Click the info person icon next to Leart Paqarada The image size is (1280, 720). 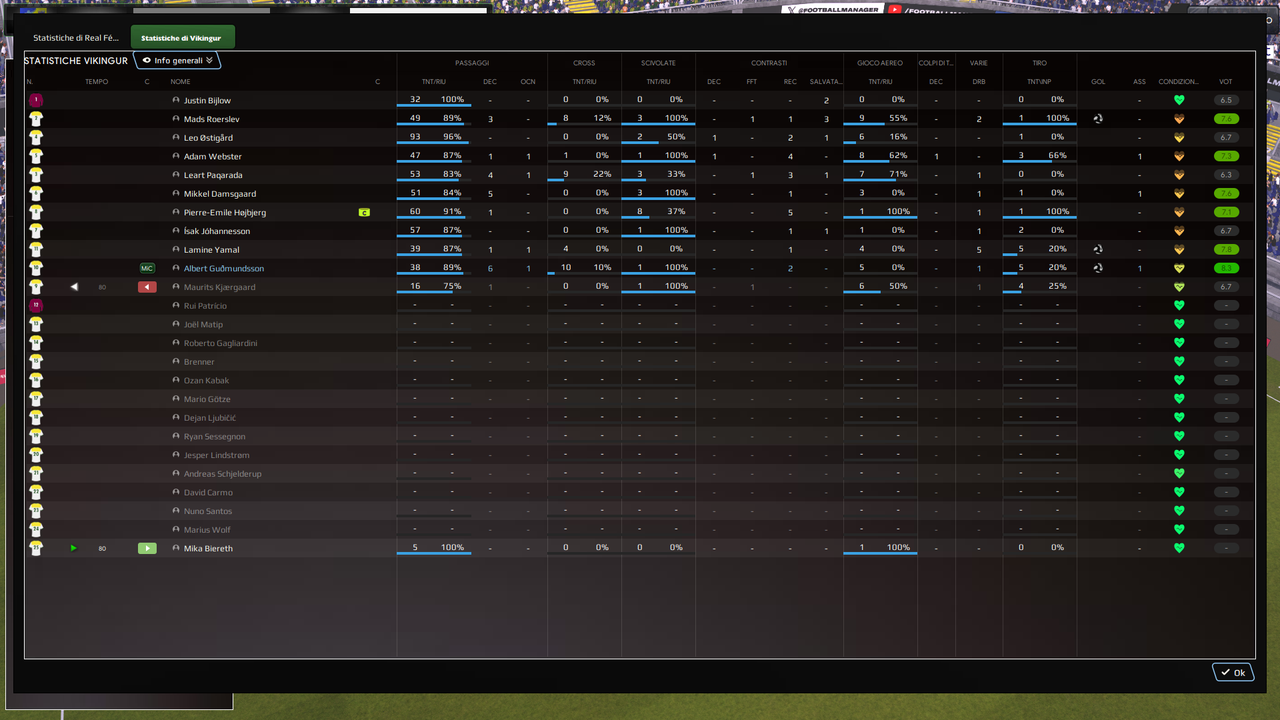(176, 175)
